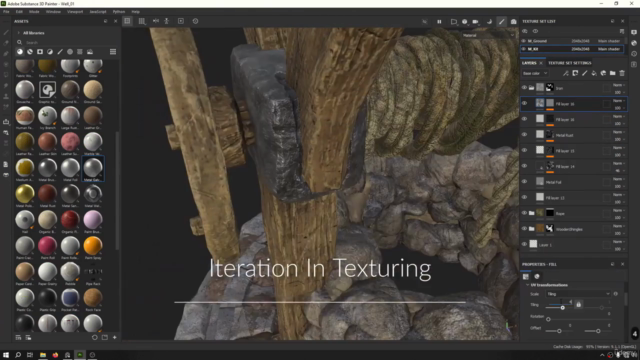Filter assets by Alphas icon

coord(70,52)
